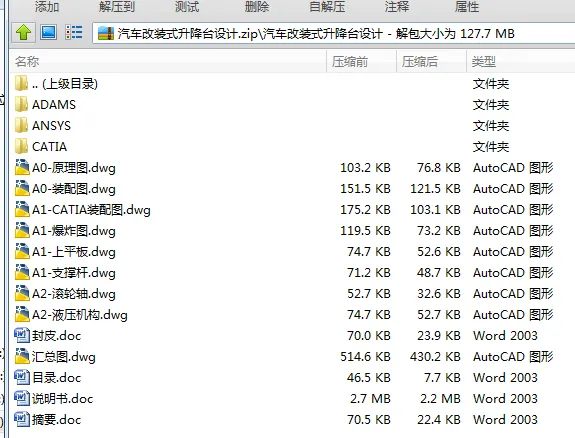Click the 自解压 toolbar button

(x=327, y=7)
